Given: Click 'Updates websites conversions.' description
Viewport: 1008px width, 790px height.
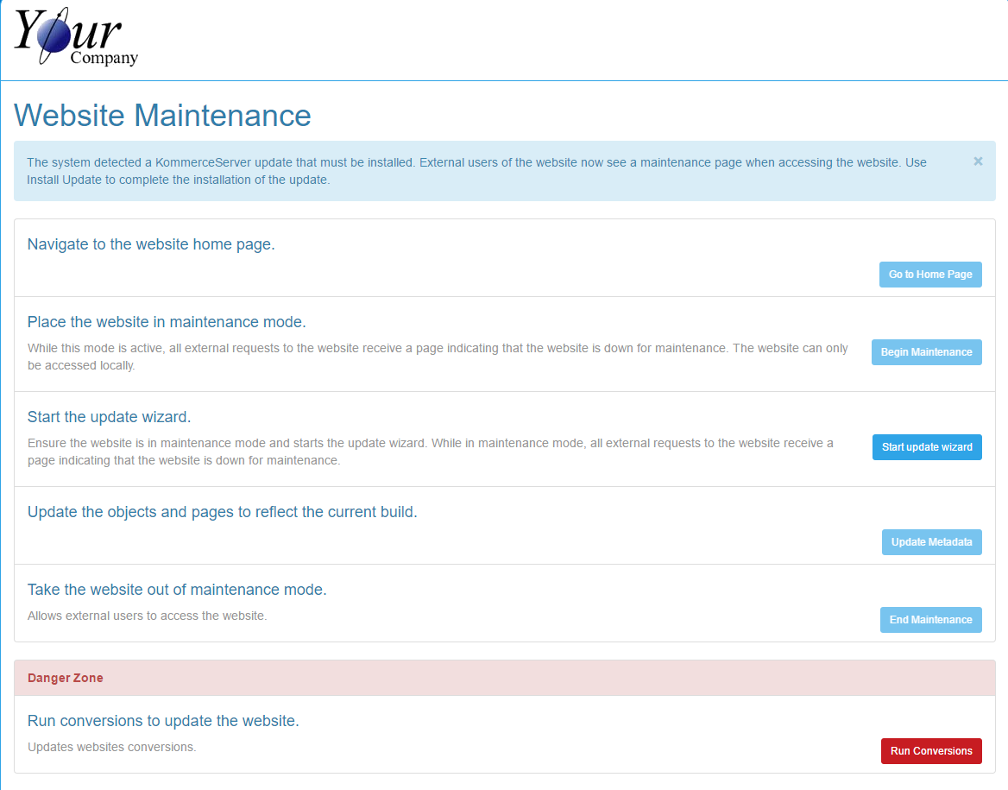Looking at the screenshot, I should pyautogui.click(x=112, y=747).
